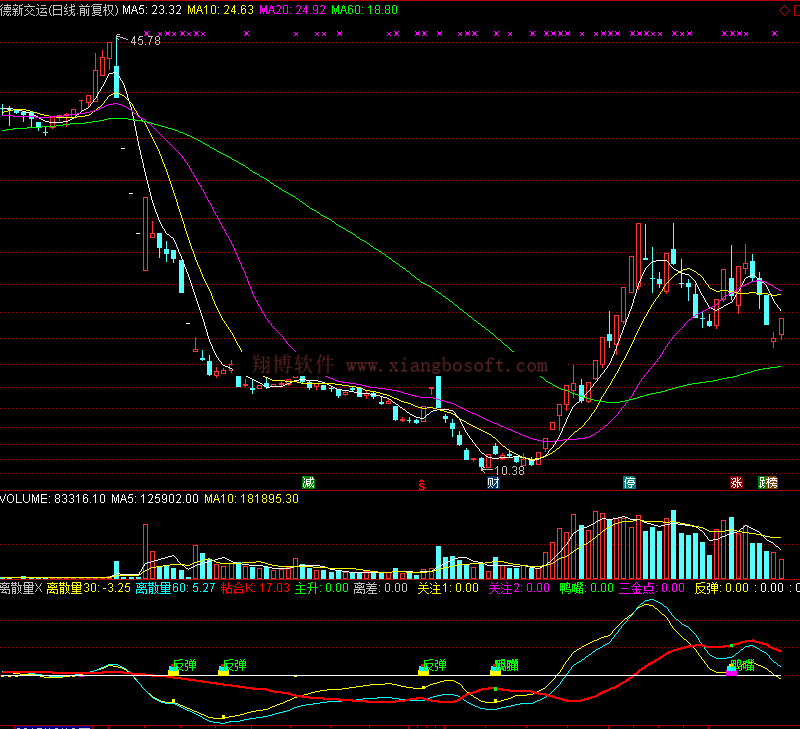Viewport: 800px width, 729px height.
Task: Click volume MA5: 125902.00 label
Action: [155, 499]
